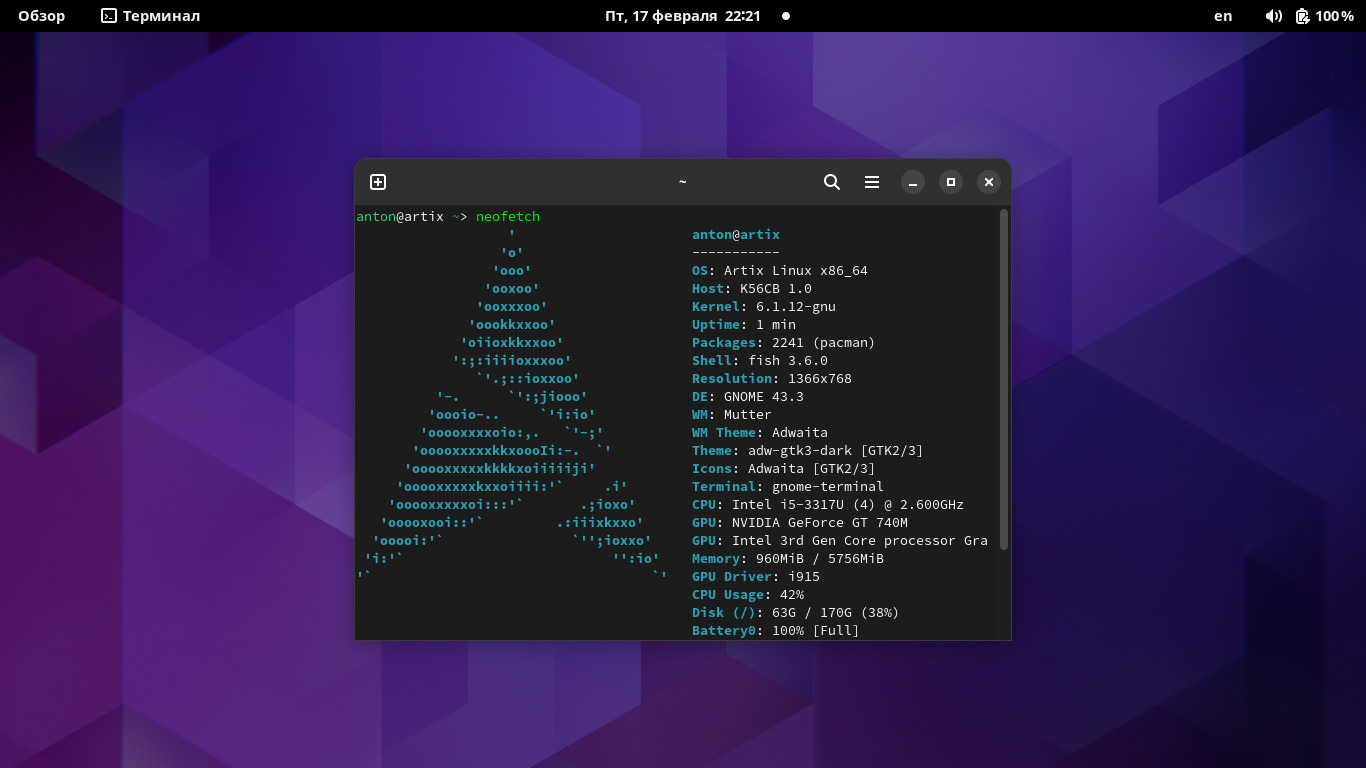
Task: Open system menu via the 100% battery text
Action: pyautogui.click(x=1335, y=16)
